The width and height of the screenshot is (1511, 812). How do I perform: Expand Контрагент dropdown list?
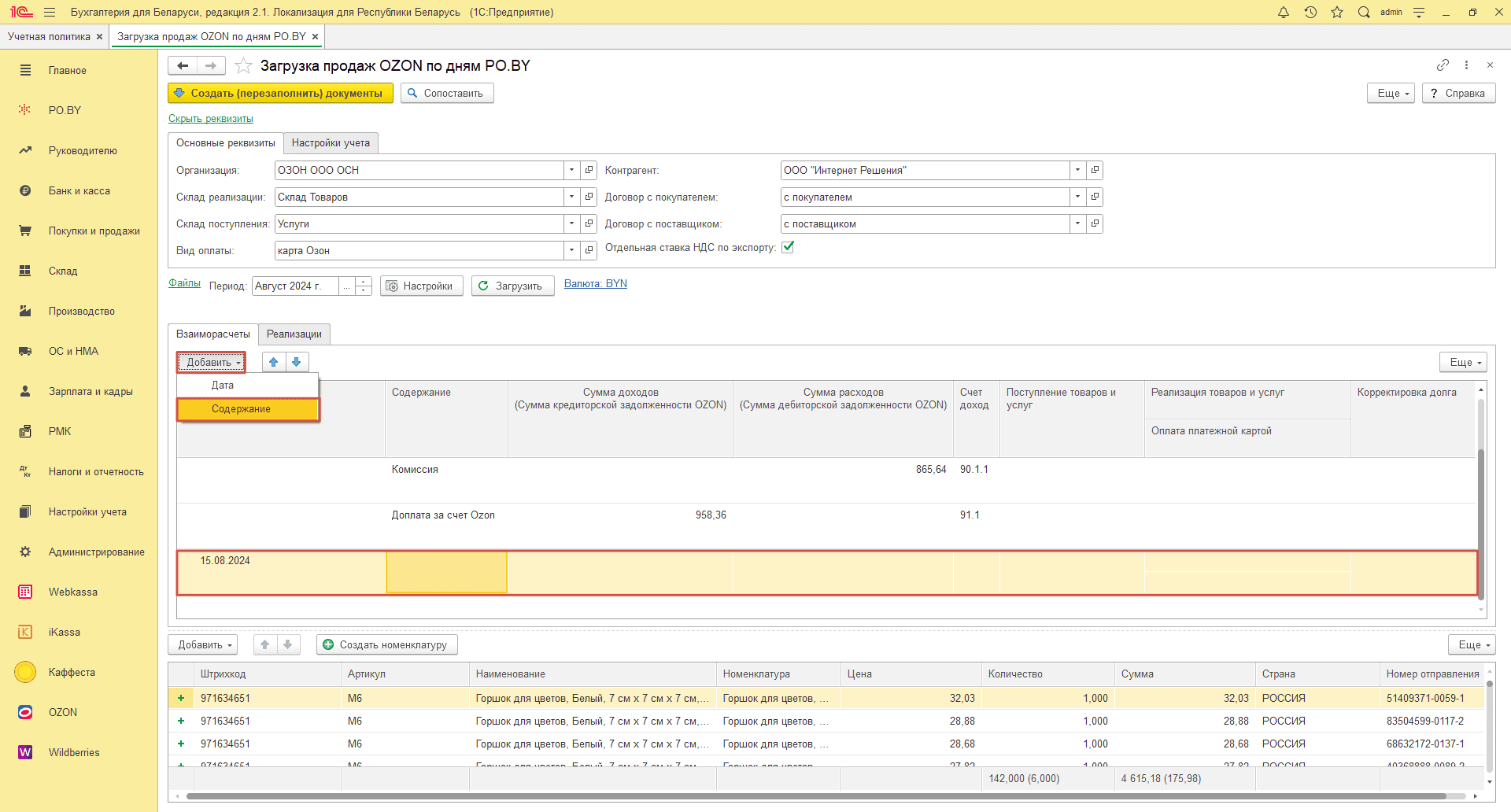[1078, 170]
